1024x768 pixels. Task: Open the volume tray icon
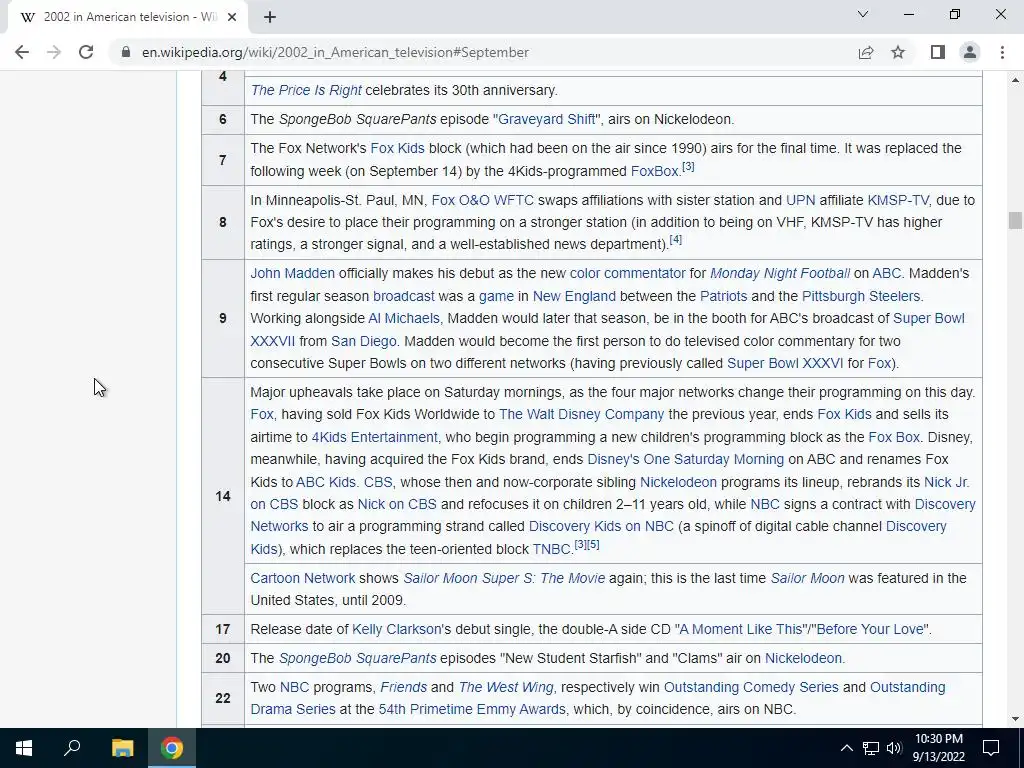[894, 748]
